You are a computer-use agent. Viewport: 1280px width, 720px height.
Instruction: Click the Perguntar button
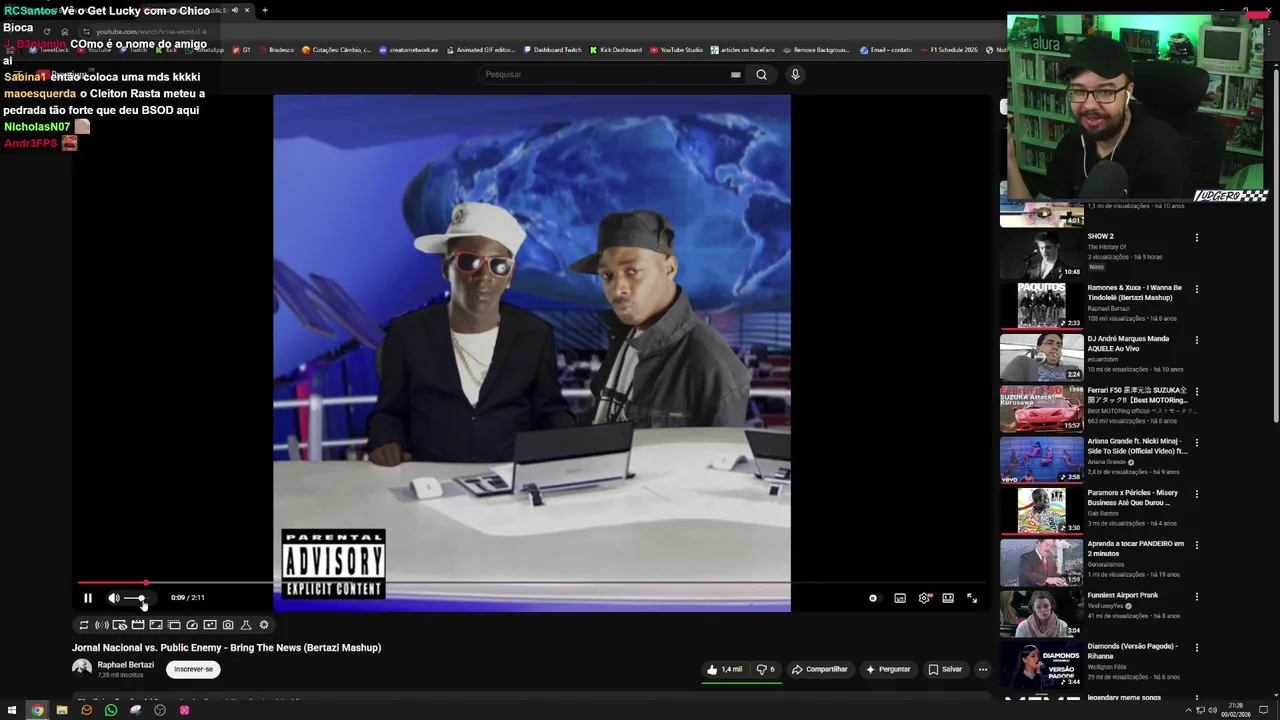888,670
